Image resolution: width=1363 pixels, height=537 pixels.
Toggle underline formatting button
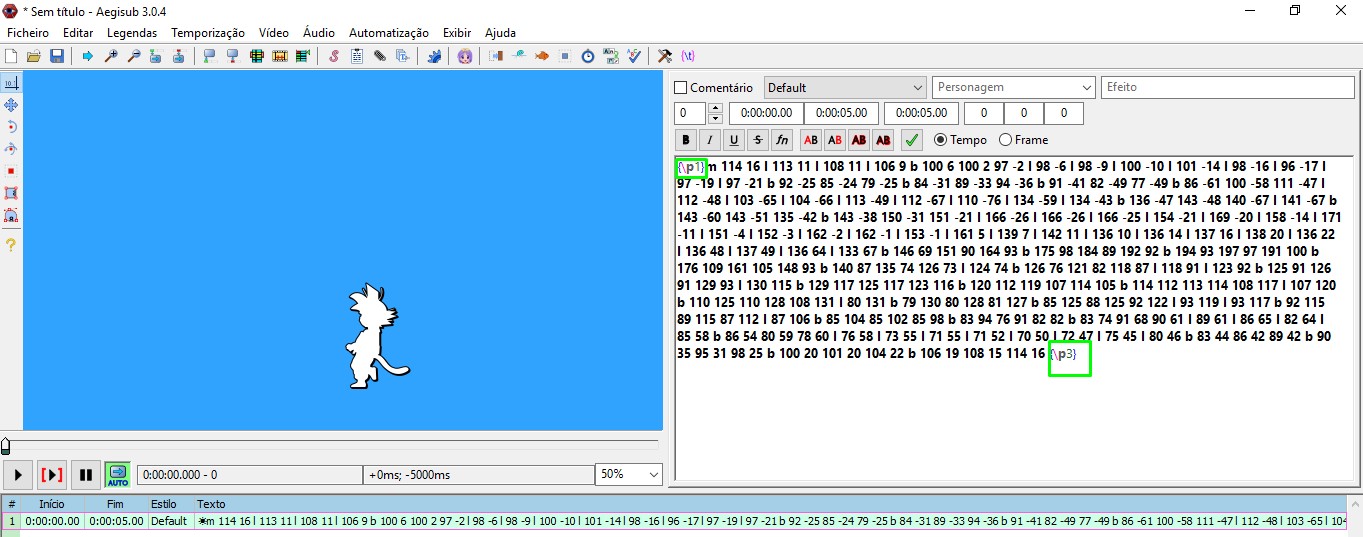734,140
